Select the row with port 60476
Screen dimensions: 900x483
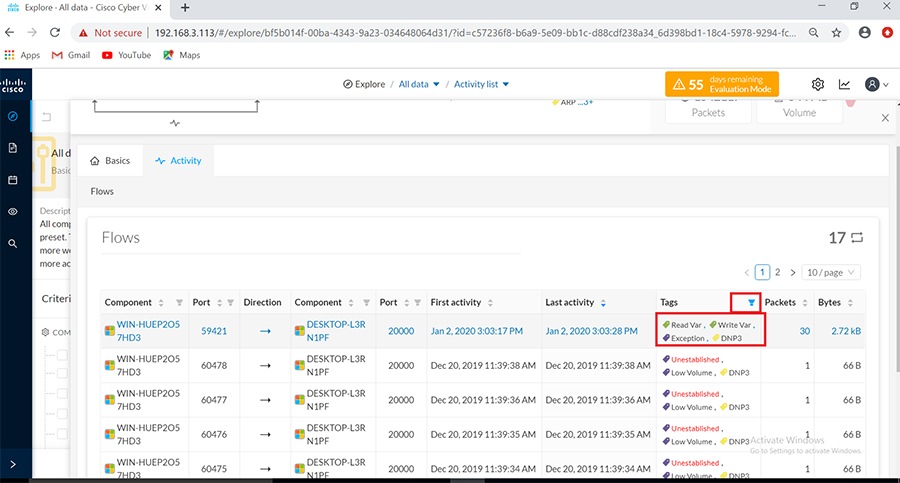(x=482, y=434)
